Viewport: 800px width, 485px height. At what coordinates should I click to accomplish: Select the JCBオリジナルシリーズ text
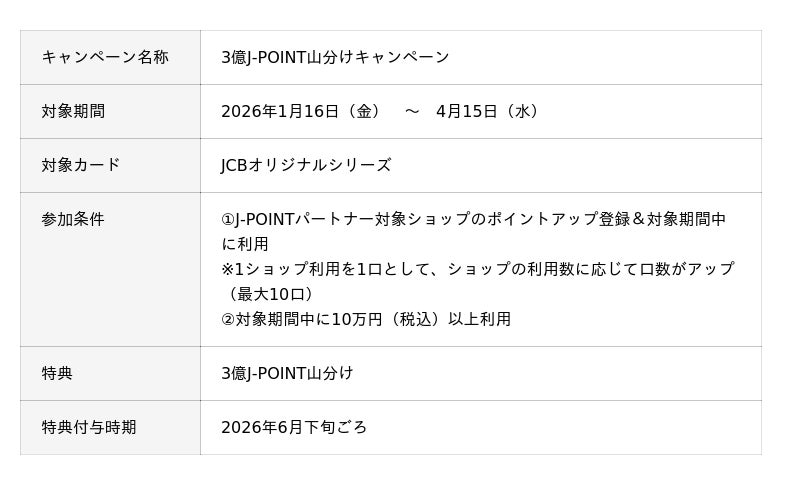pos(306,165)
